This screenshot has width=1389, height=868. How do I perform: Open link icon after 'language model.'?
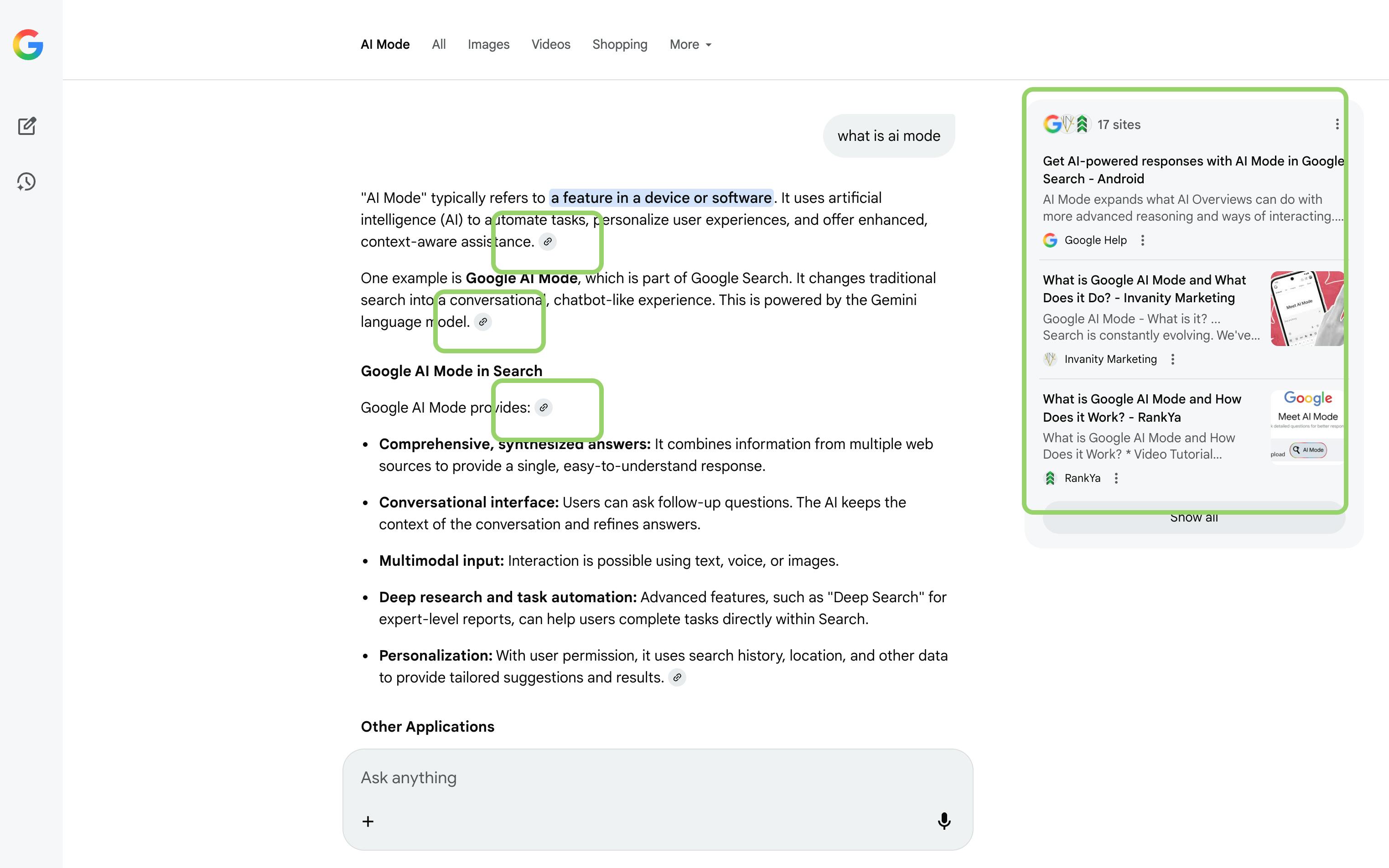tap(483, 322)
